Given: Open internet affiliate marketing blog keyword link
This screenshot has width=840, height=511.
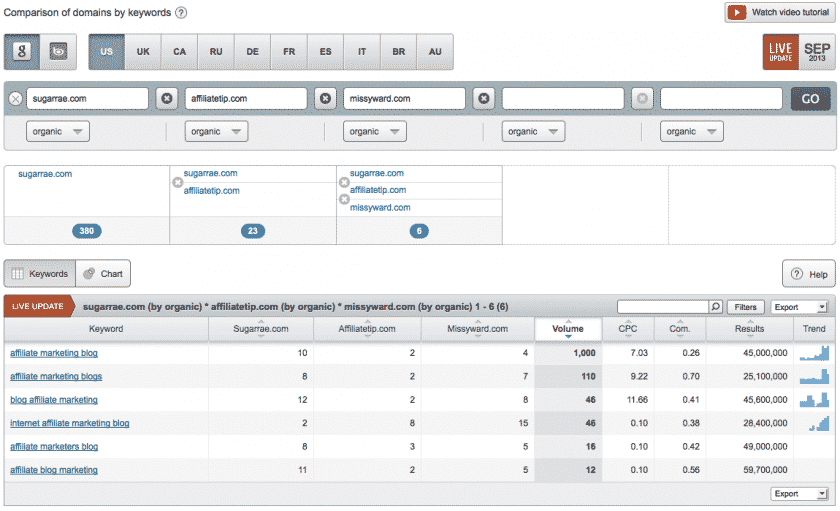Looking at the screenshot, I should pos(70,423).
